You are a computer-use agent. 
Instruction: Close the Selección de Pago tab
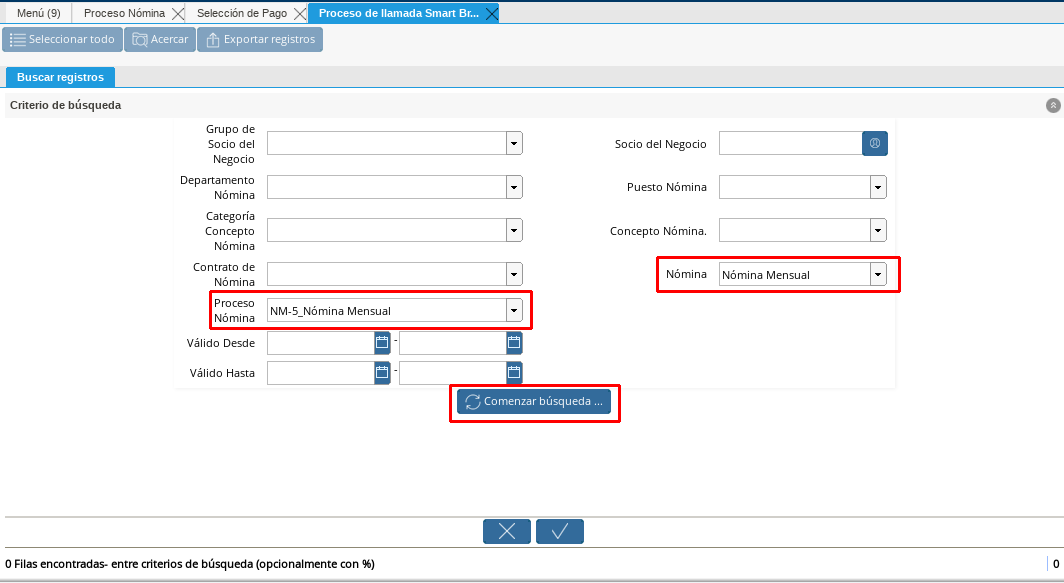[x=300, y=14]
